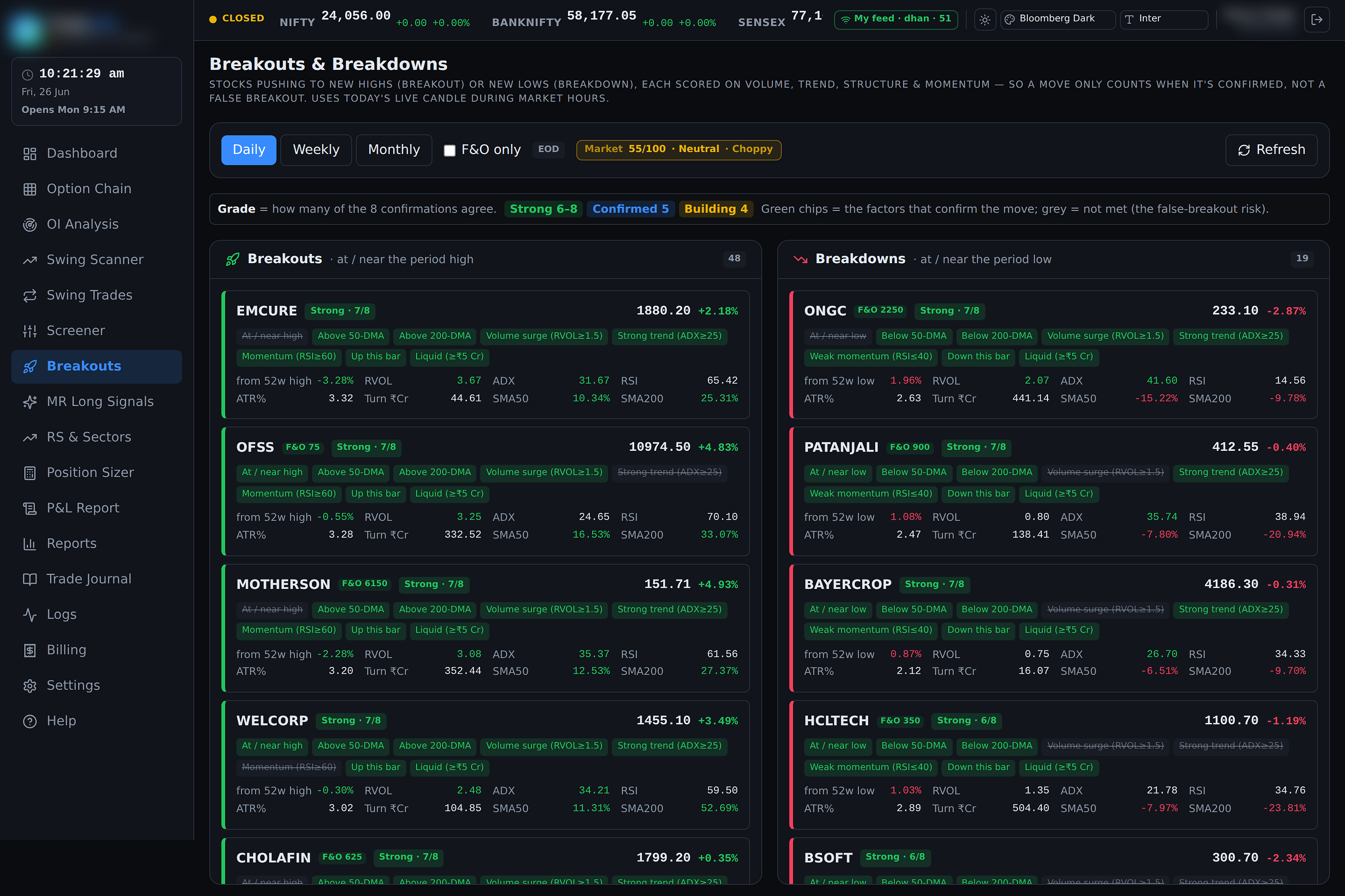Open the ONGC breakdown card title
Screen dimensions: 1345x896
(x=825, y=311)
